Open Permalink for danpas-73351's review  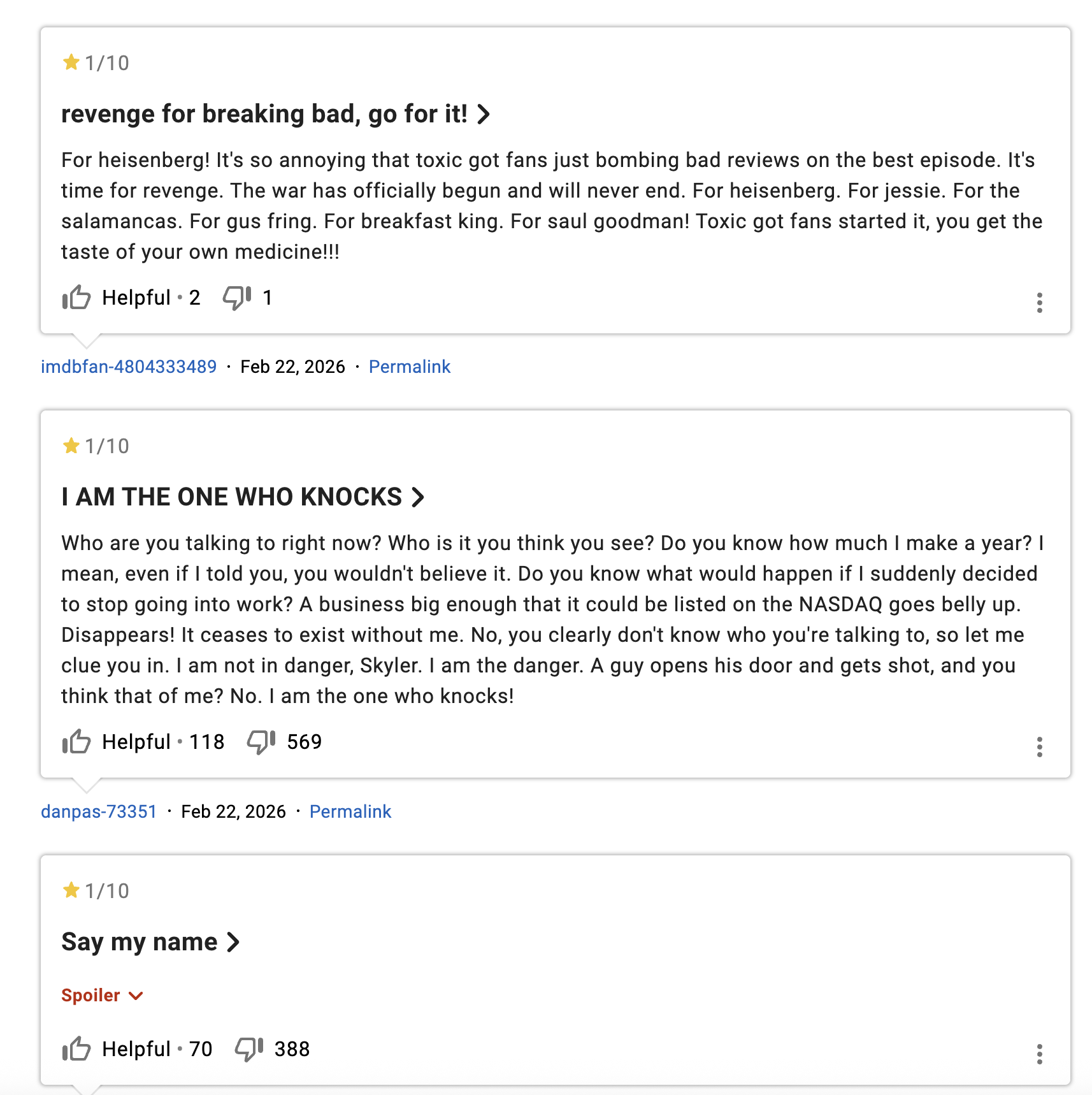coord(350,812)
